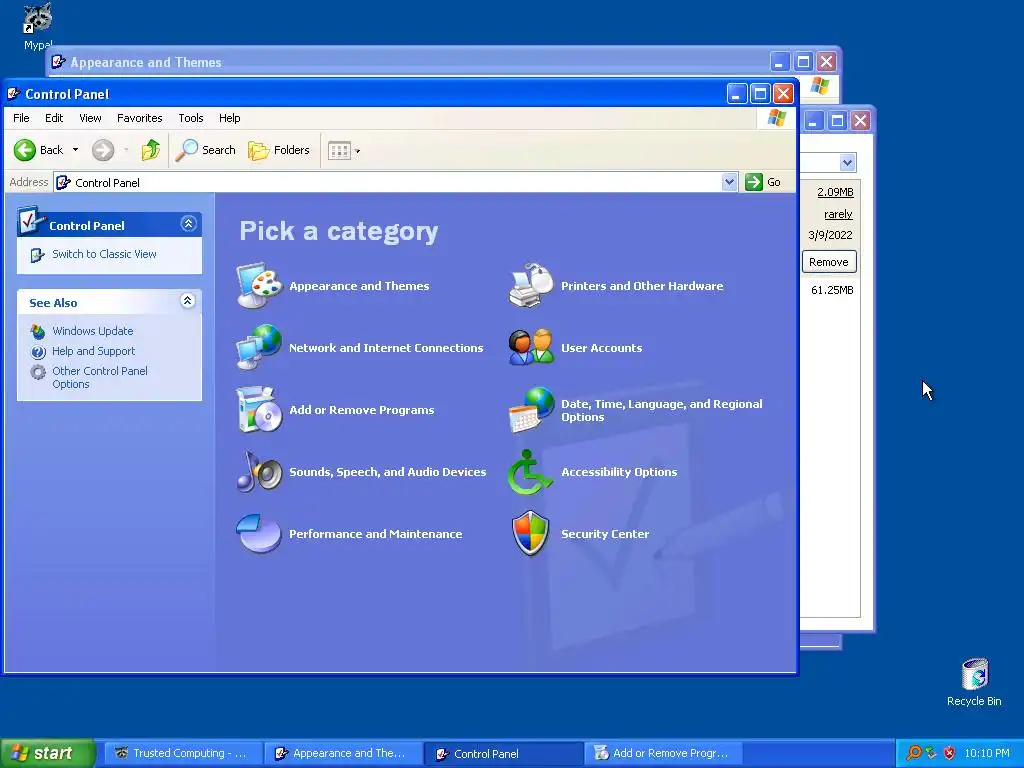Toggle the Folders pane button
The image size is (1024, 768).
279,150
